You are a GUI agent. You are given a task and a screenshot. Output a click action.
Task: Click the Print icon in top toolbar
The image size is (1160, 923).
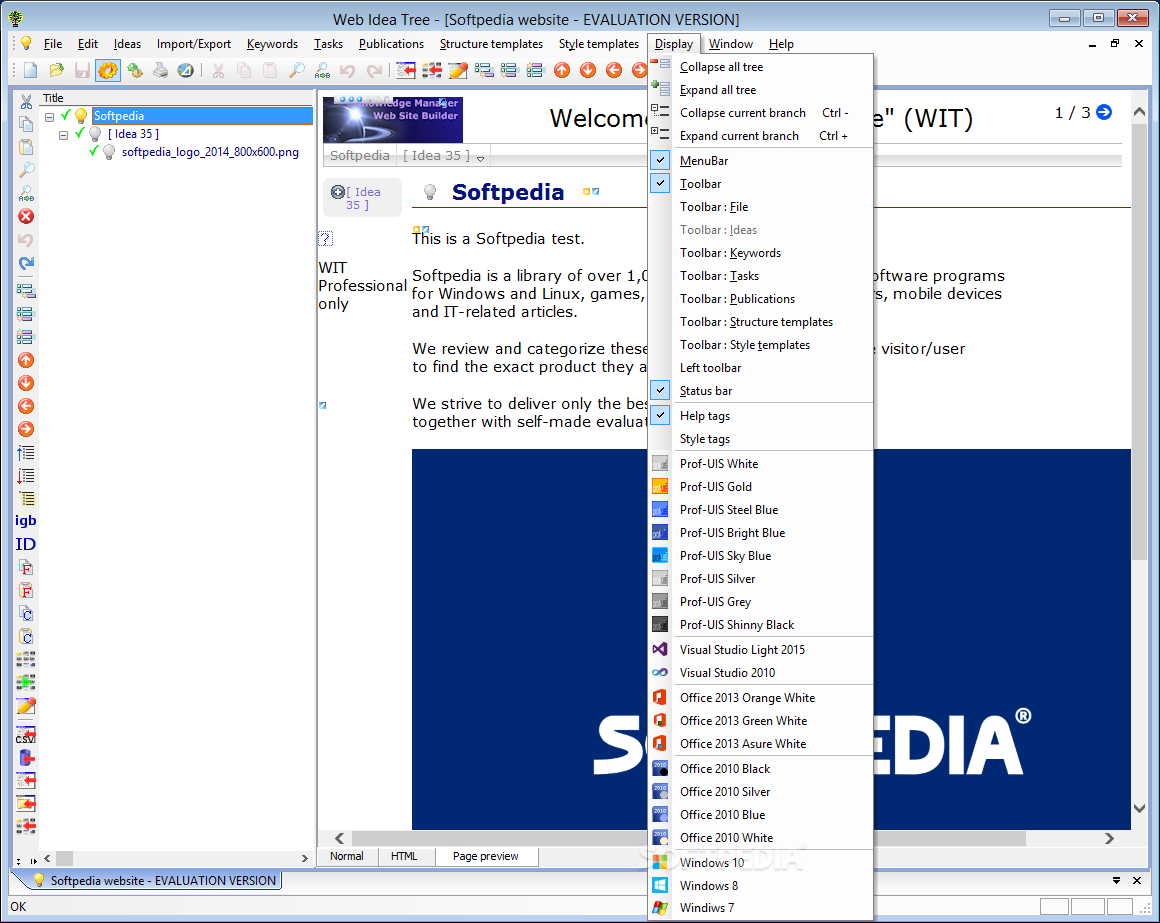pos(160,70)
